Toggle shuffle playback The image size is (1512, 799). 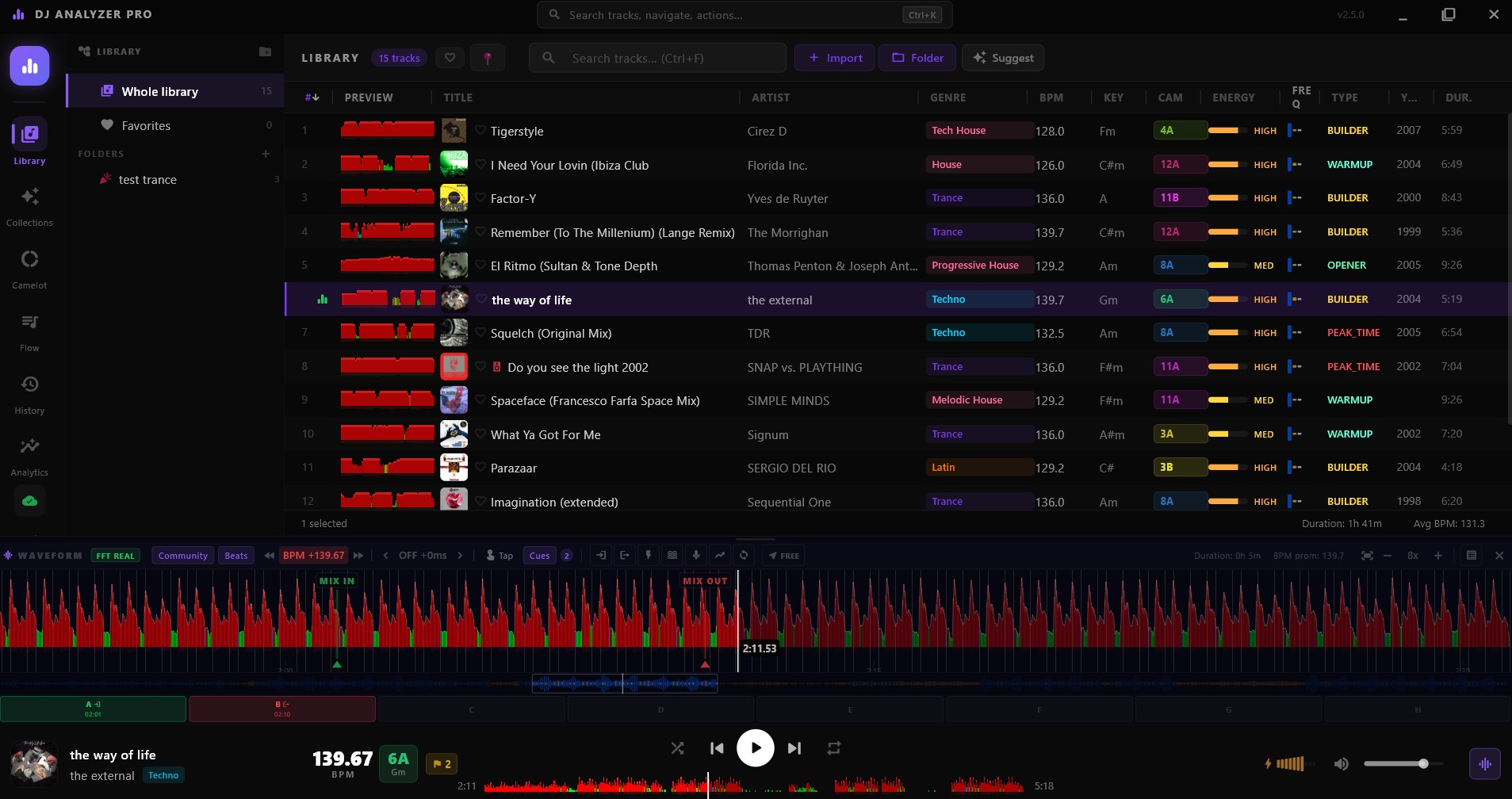677,748
